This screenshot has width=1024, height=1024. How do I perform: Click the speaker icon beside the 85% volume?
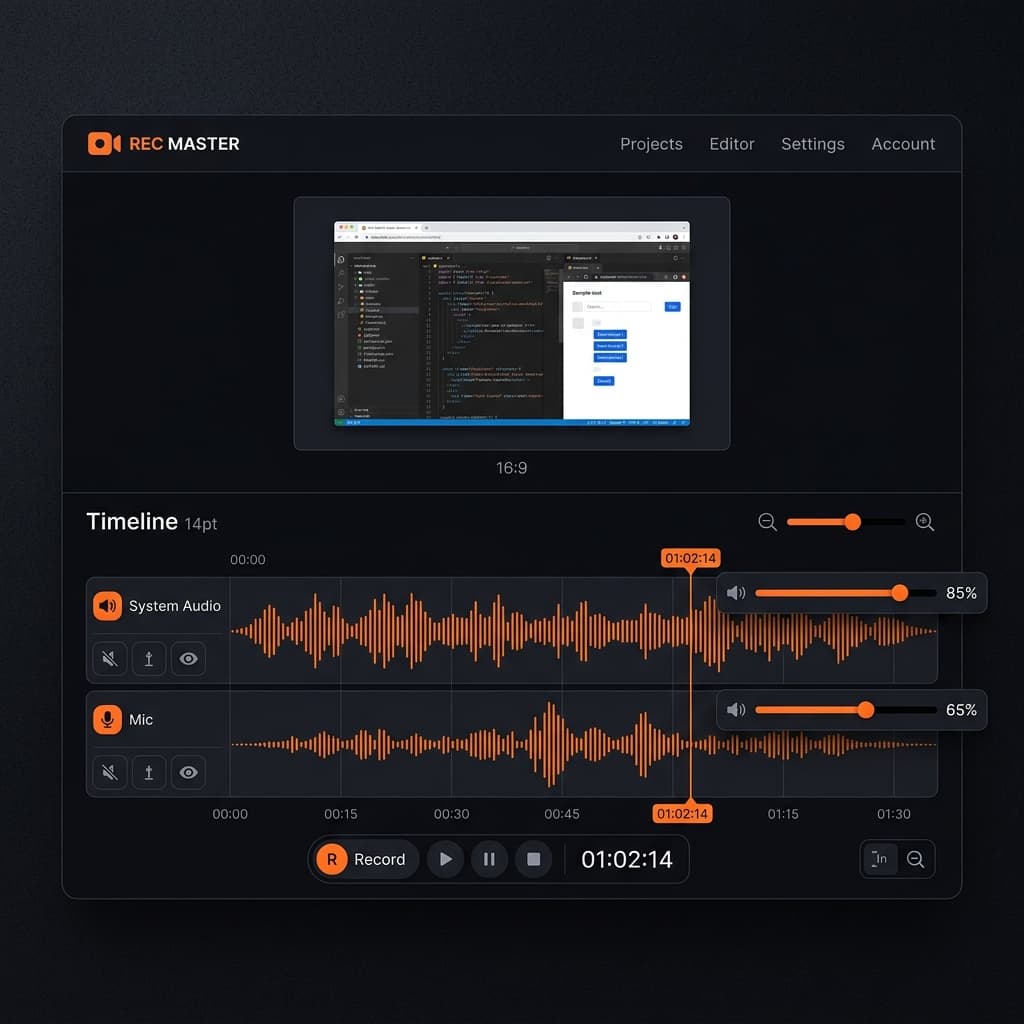pyautogui.click(x=737, y=593)
